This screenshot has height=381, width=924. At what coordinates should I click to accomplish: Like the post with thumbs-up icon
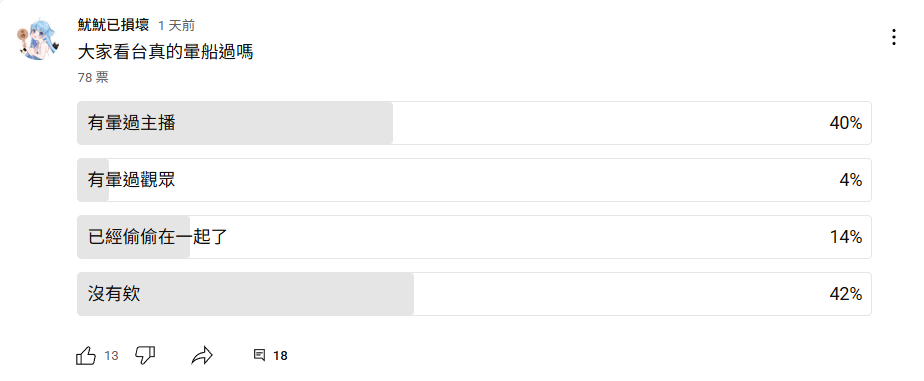tap(86, 355)
